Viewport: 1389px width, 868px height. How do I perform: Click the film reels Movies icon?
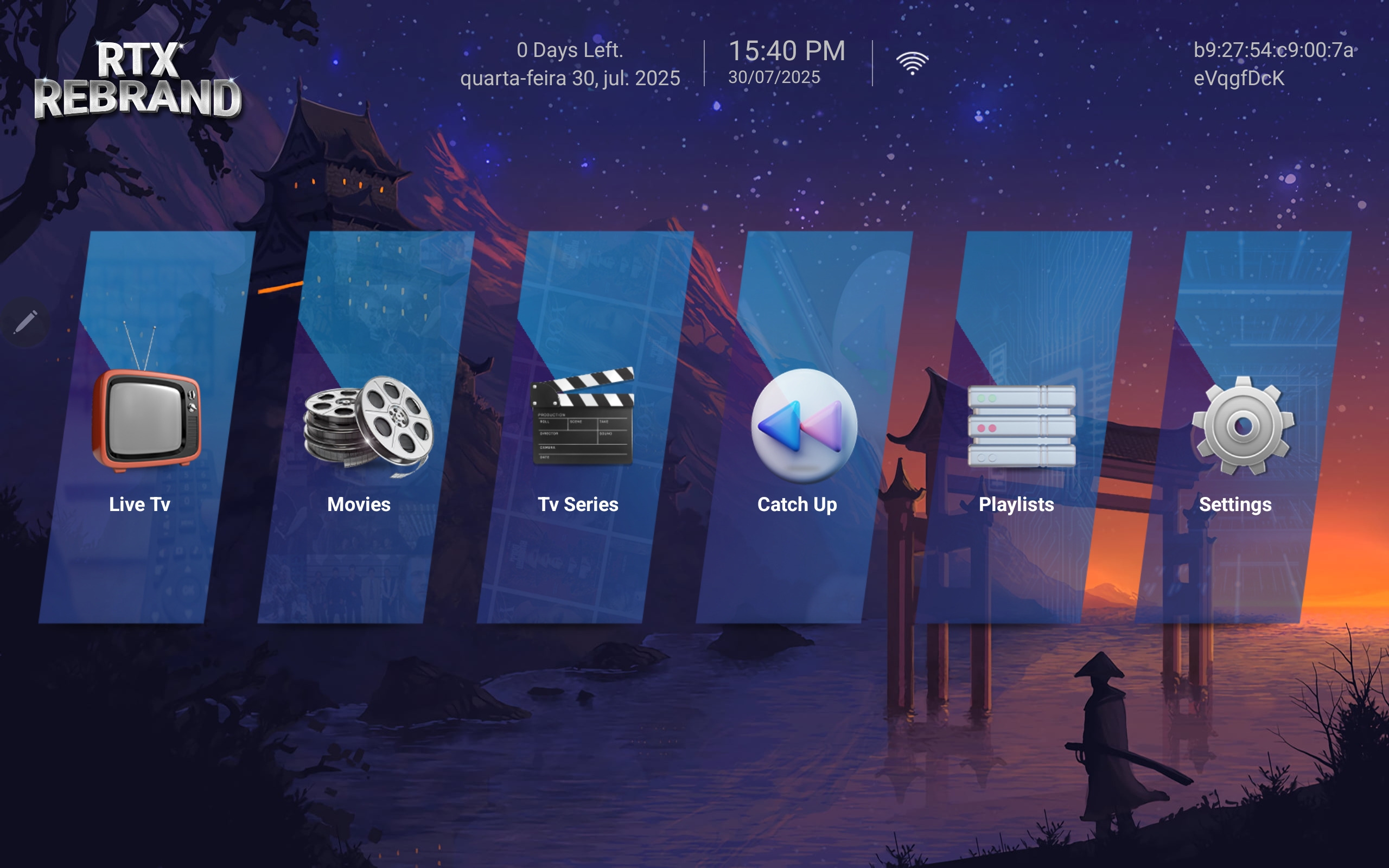pyautogui.click(x=368, y=426)
